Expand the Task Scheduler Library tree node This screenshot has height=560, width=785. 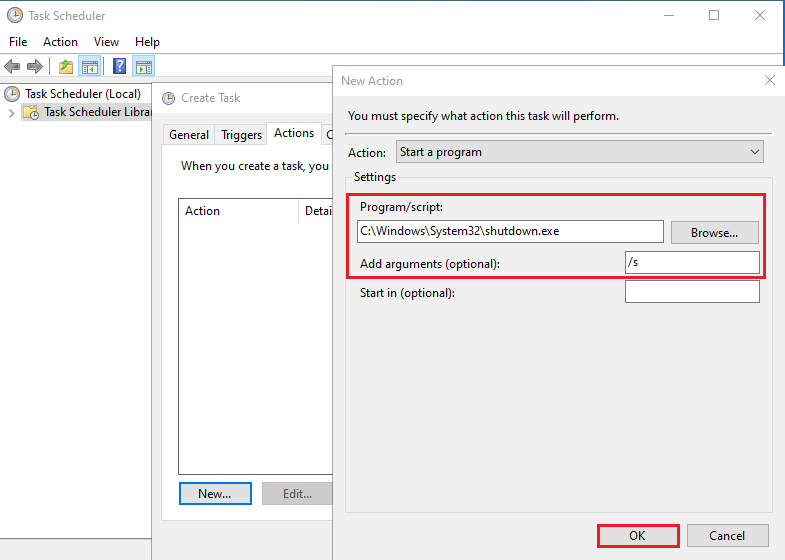coord(11,113)
